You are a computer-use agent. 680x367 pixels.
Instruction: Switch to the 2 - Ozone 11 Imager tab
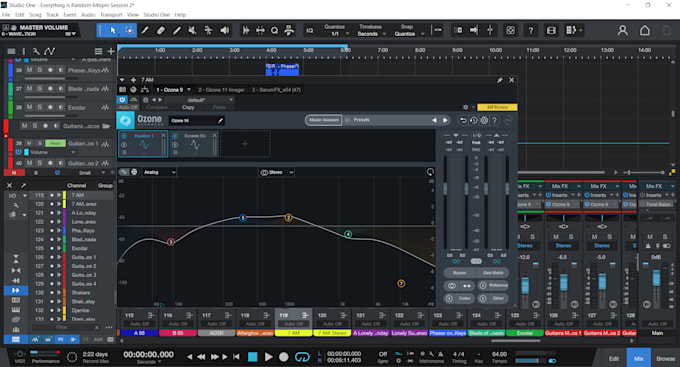221,90
